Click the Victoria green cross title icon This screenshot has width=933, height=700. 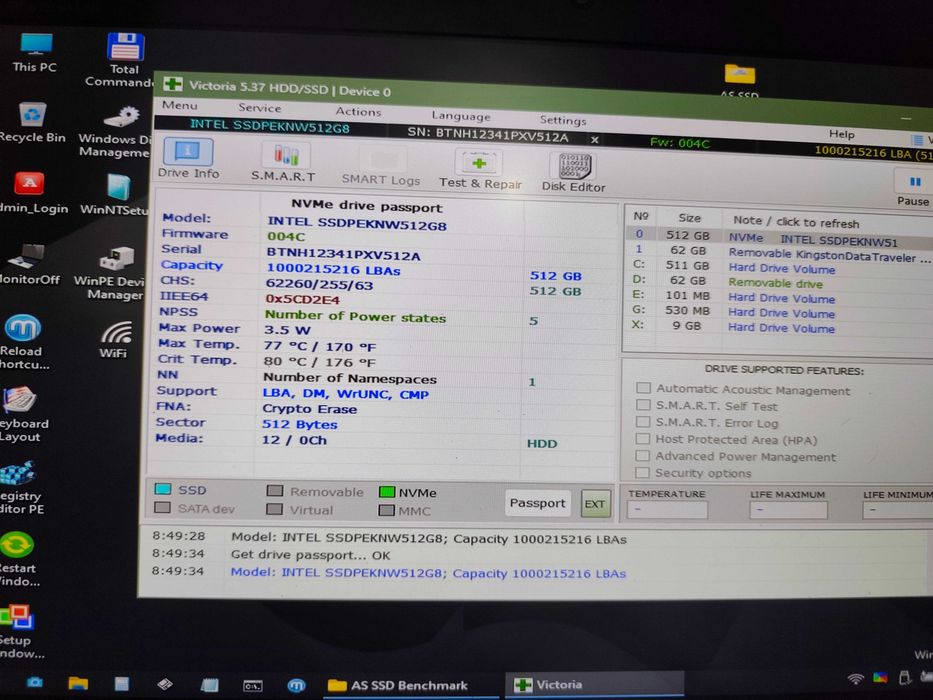click(x=173, y=83)
